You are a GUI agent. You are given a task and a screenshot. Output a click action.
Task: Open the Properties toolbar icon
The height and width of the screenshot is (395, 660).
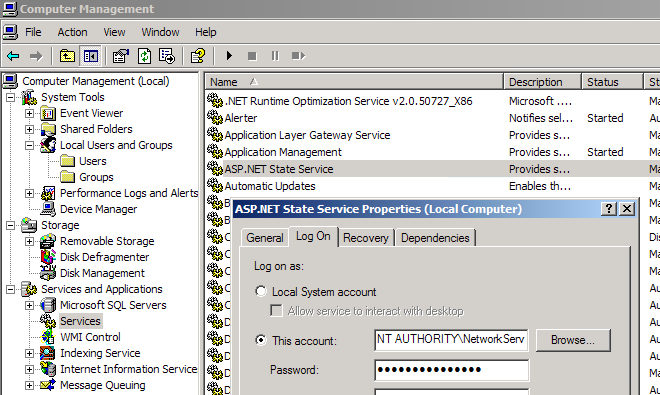(121, 56)
